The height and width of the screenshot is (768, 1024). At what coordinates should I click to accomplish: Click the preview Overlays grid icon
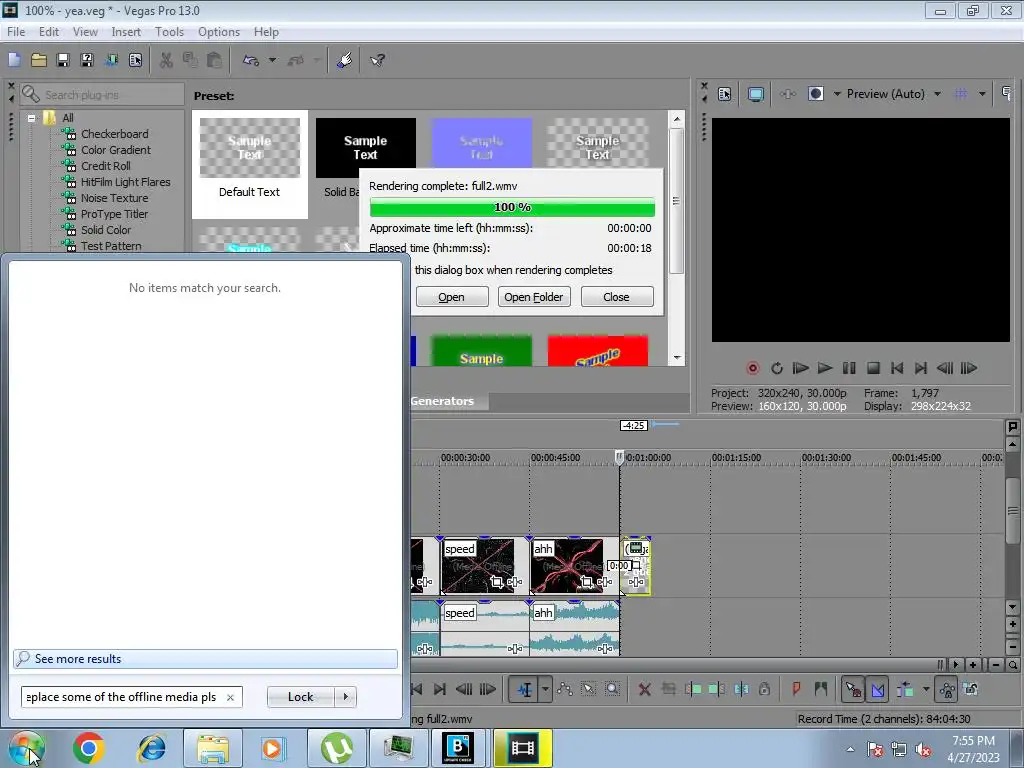960,94
